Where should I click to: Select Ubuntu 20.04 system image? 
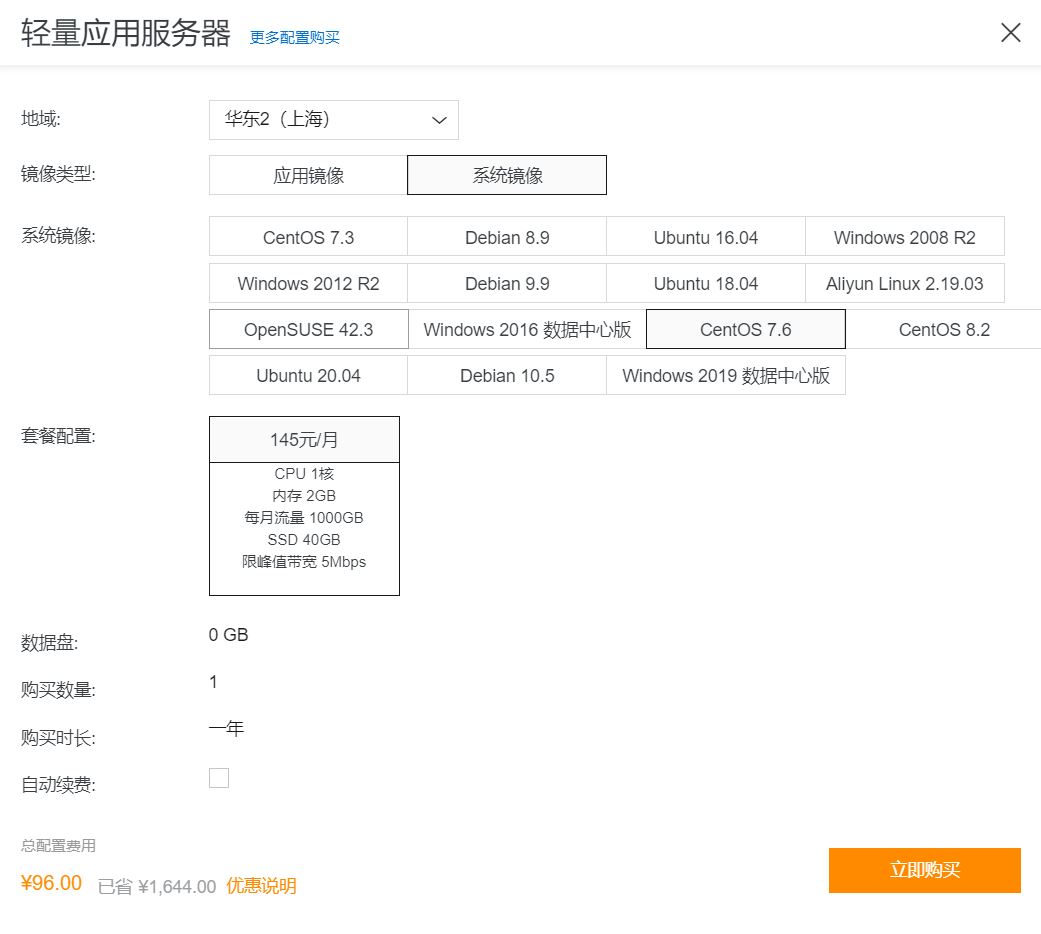tap(308, 375)
